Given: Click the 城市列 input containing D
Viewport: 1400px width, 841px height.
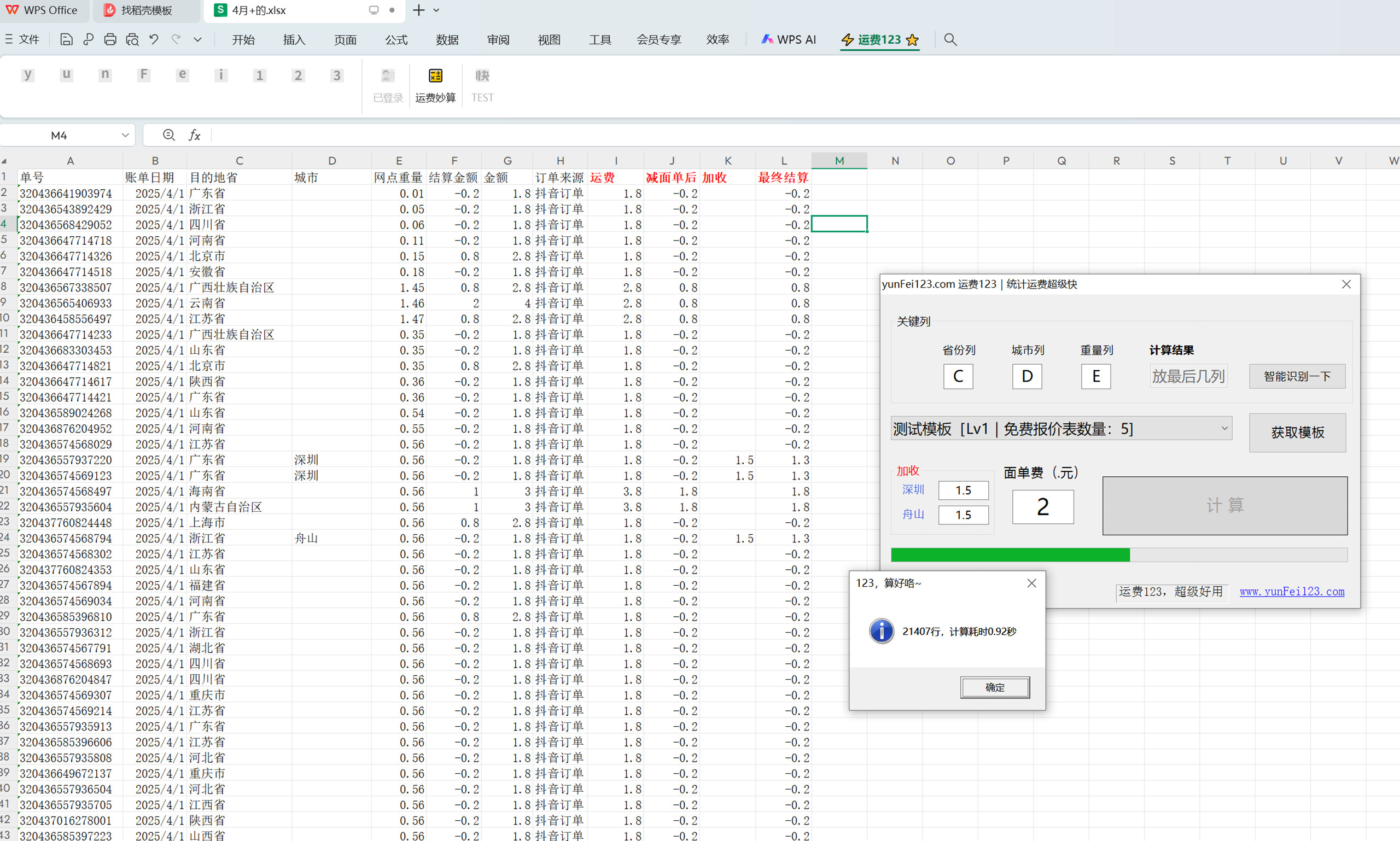Looking at the screenshot, I should coord(1027,376).
